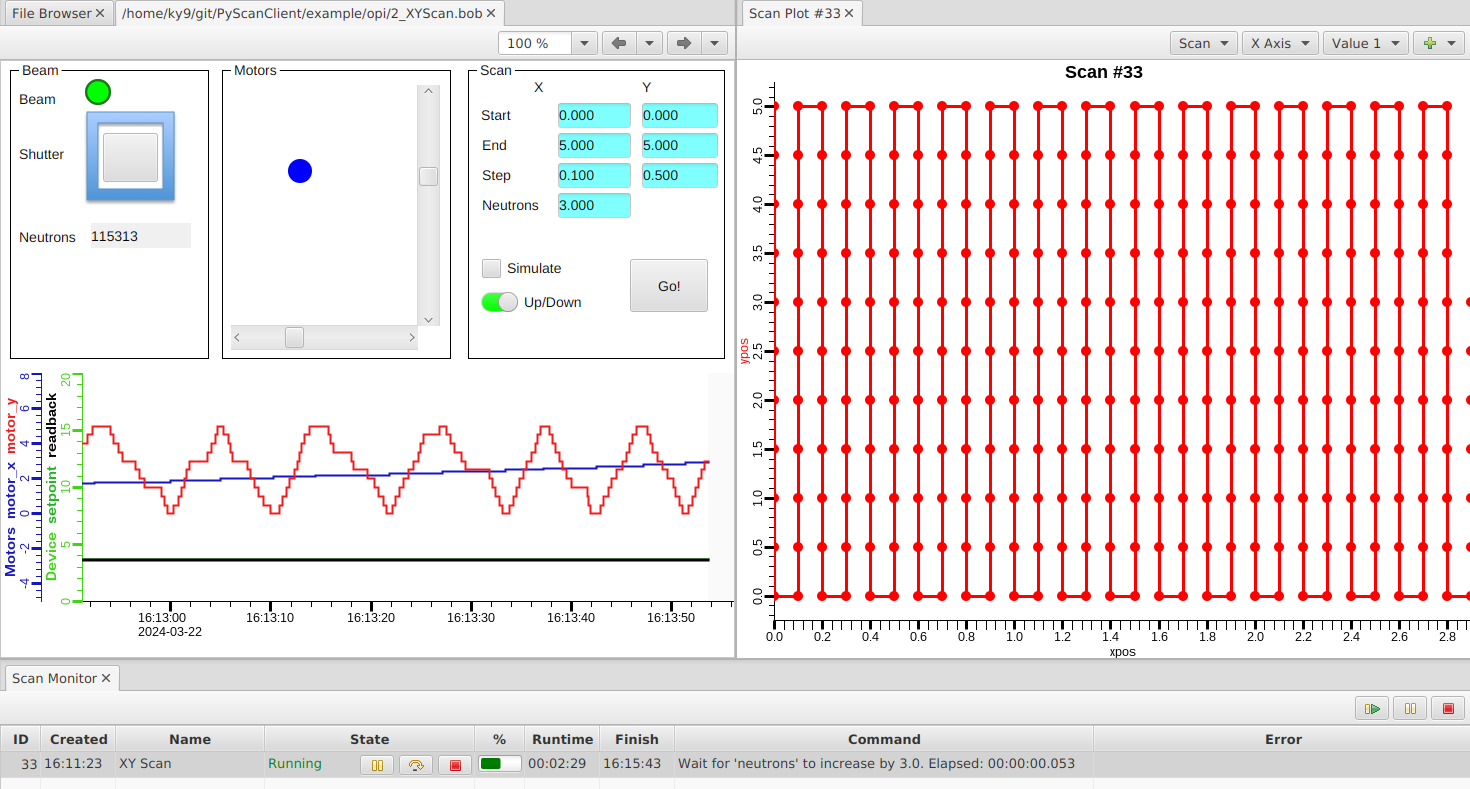Abort the XY Scan using its red stop icon

click(455, 764)
